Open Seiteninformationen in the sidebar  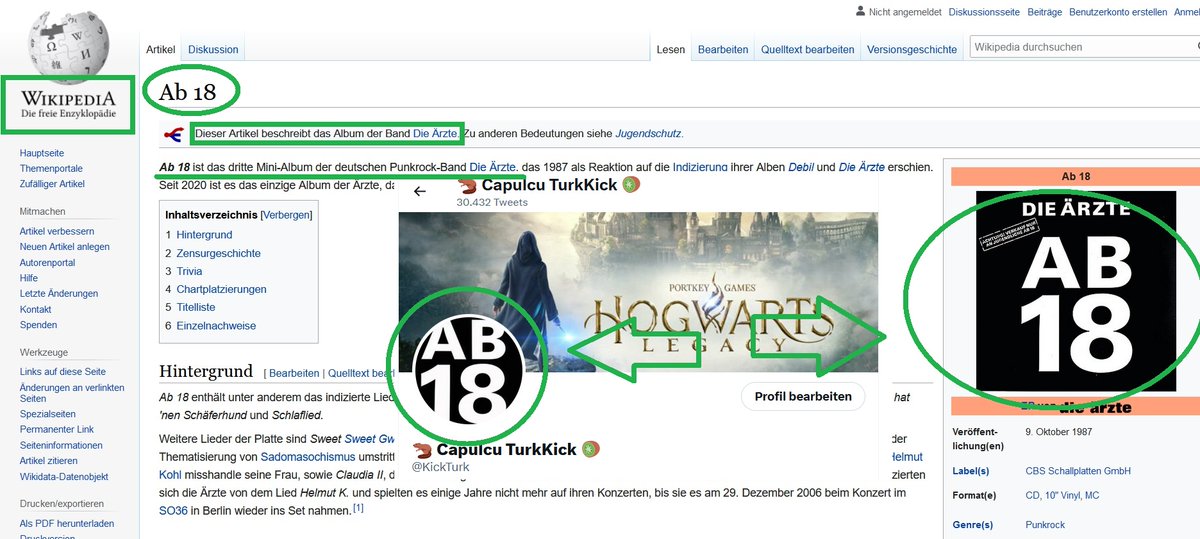(x=62, y=445)
